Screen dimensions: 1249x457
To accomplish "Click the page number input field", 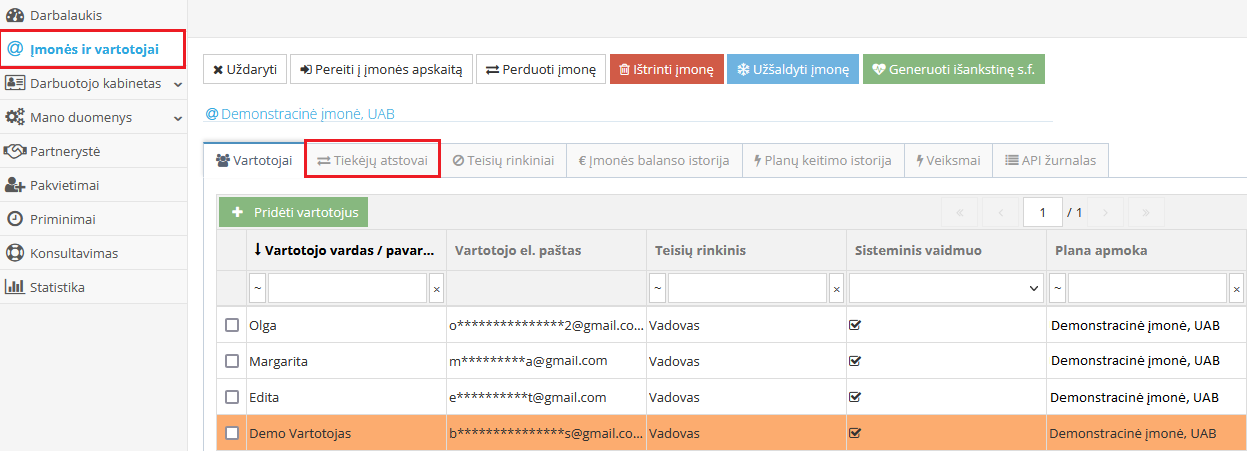I will click(1041, 212).
